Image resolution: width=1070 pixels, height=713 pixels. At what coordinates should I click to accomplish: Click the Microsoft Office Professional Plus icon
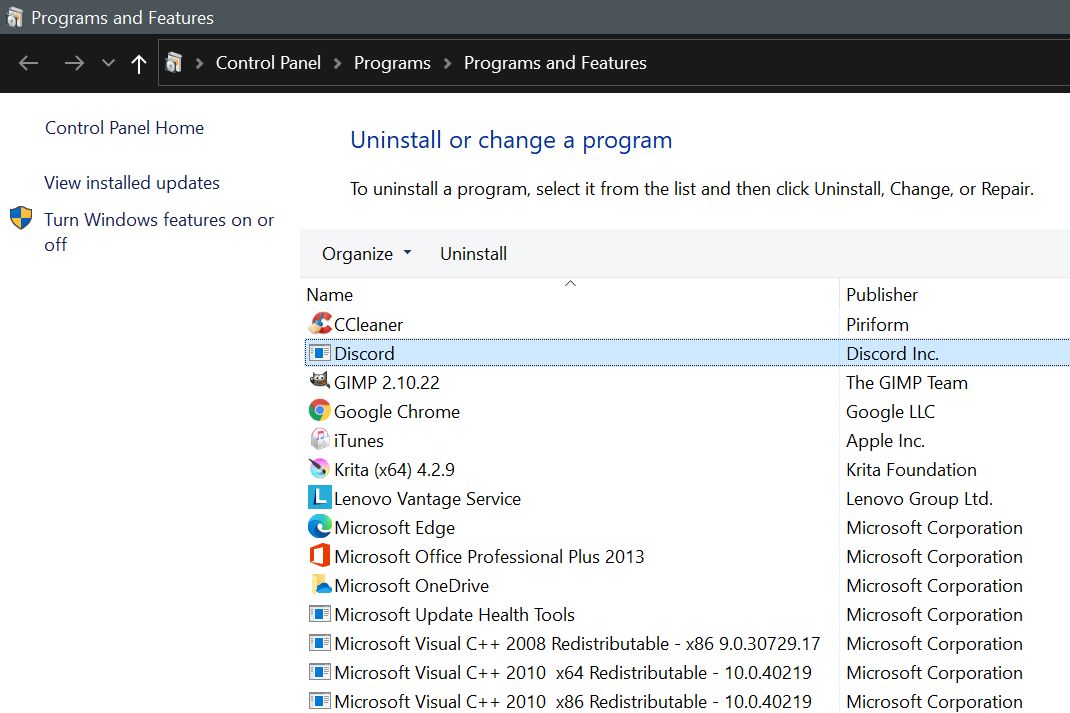[x=320, y=556]
